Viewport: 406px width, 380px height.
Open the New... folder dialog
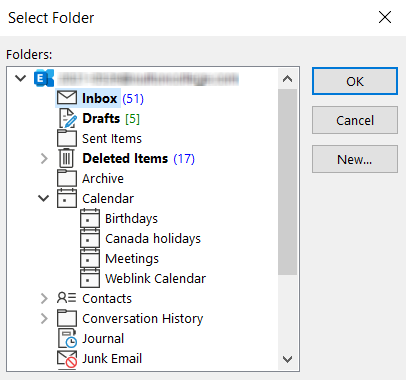pos(355,159)
